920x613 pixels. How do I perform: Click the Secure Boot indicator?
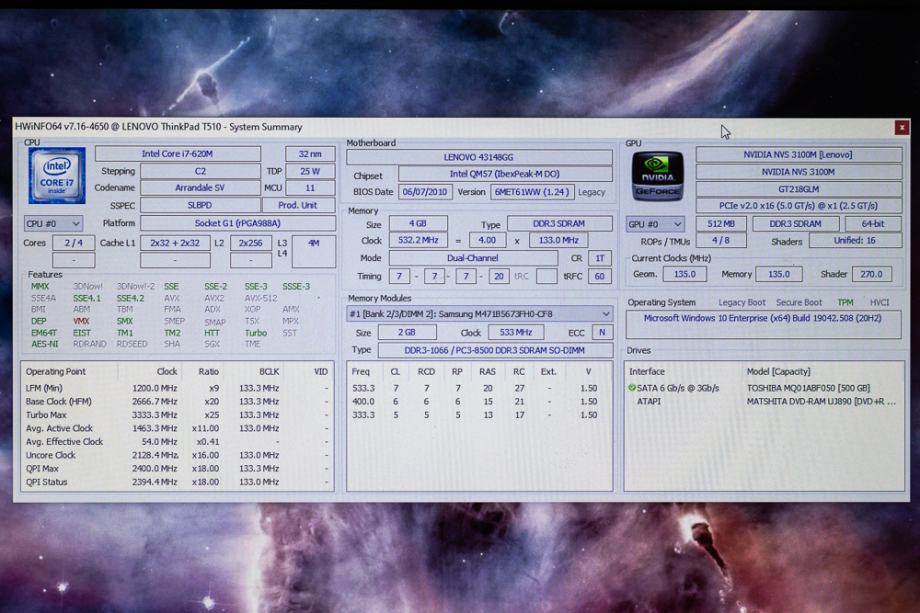point(799,302)
